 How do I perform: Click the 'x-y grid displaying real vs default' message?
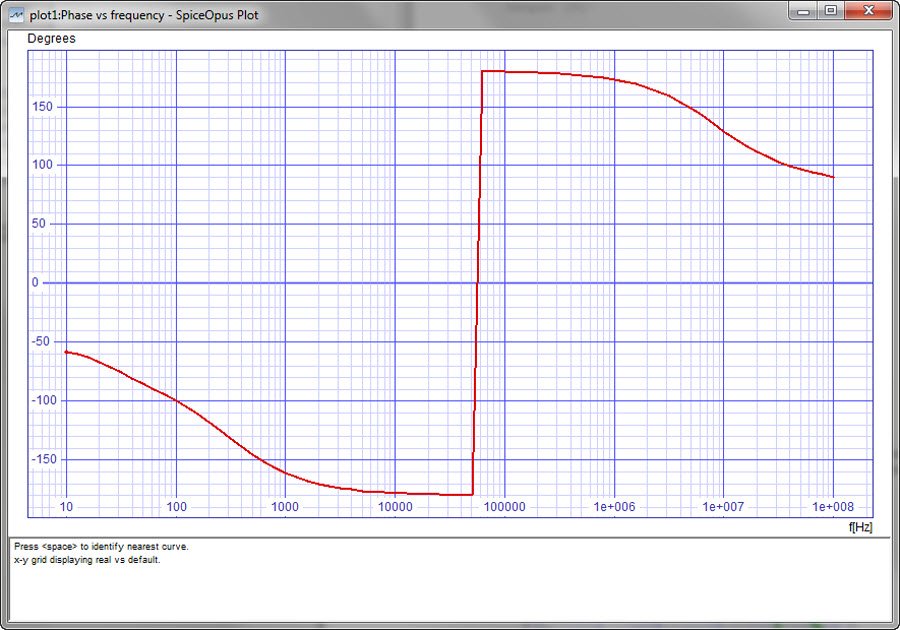[x=87, y=559]
